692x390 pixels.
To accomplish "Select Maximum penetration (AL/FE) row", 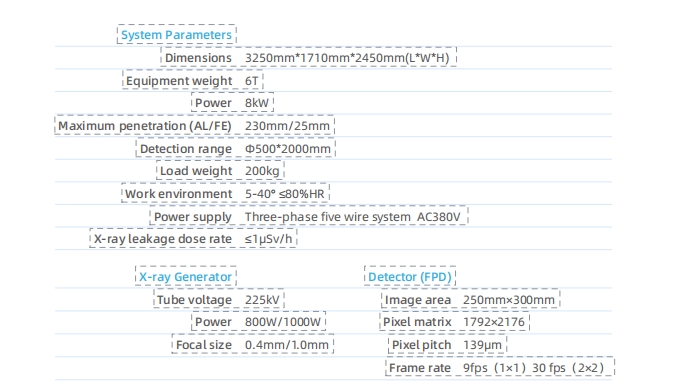I will click(195, 125).
